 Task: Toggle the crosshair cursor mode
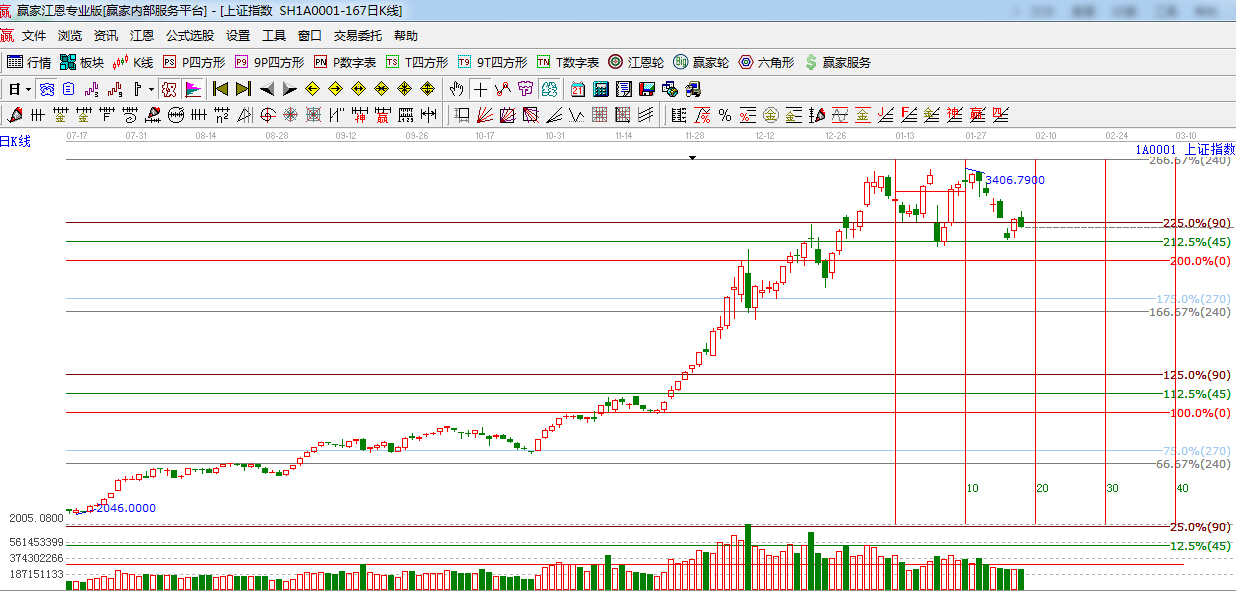pyautogui.click(x=481, y=89)
